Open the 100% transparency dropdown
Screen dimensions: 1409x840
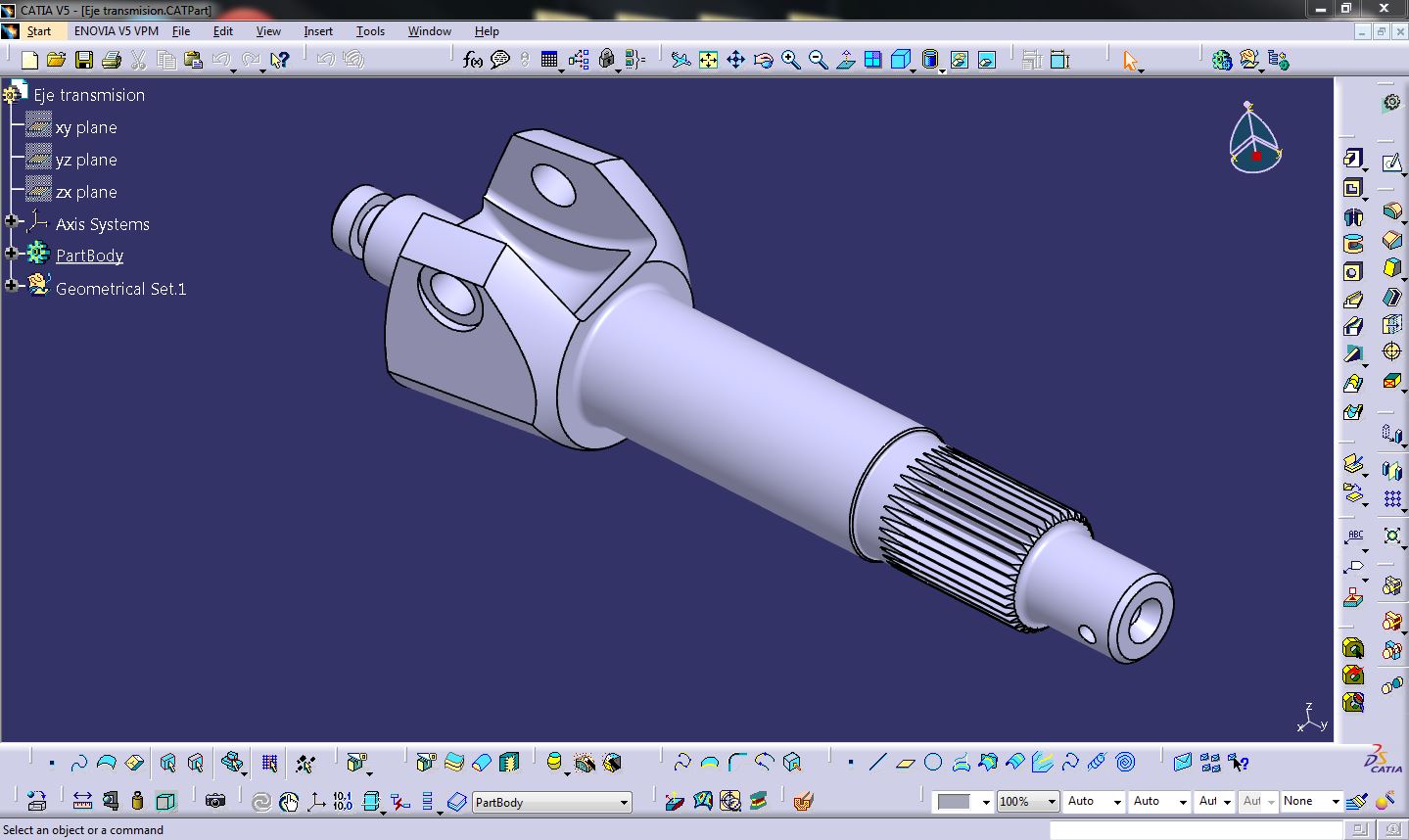(x=1052, y=802)
